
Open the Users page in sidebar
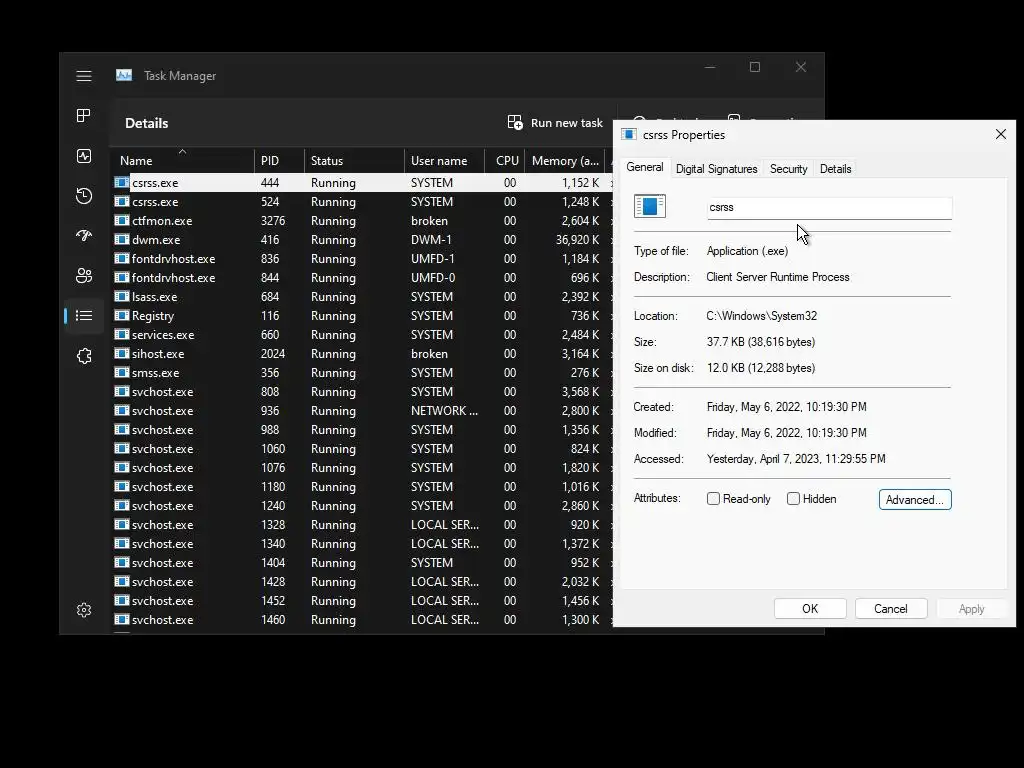click(x=84, y=276)
